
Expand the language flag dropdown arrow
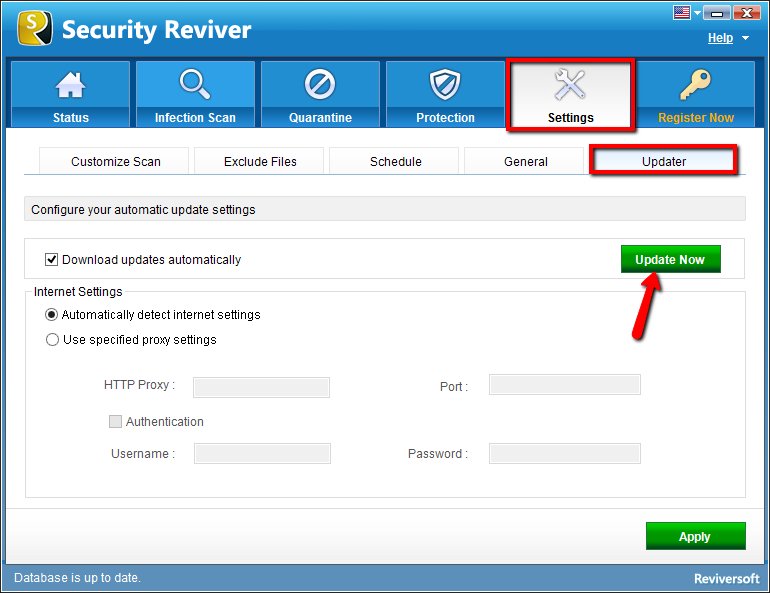(x=697, y=13)
